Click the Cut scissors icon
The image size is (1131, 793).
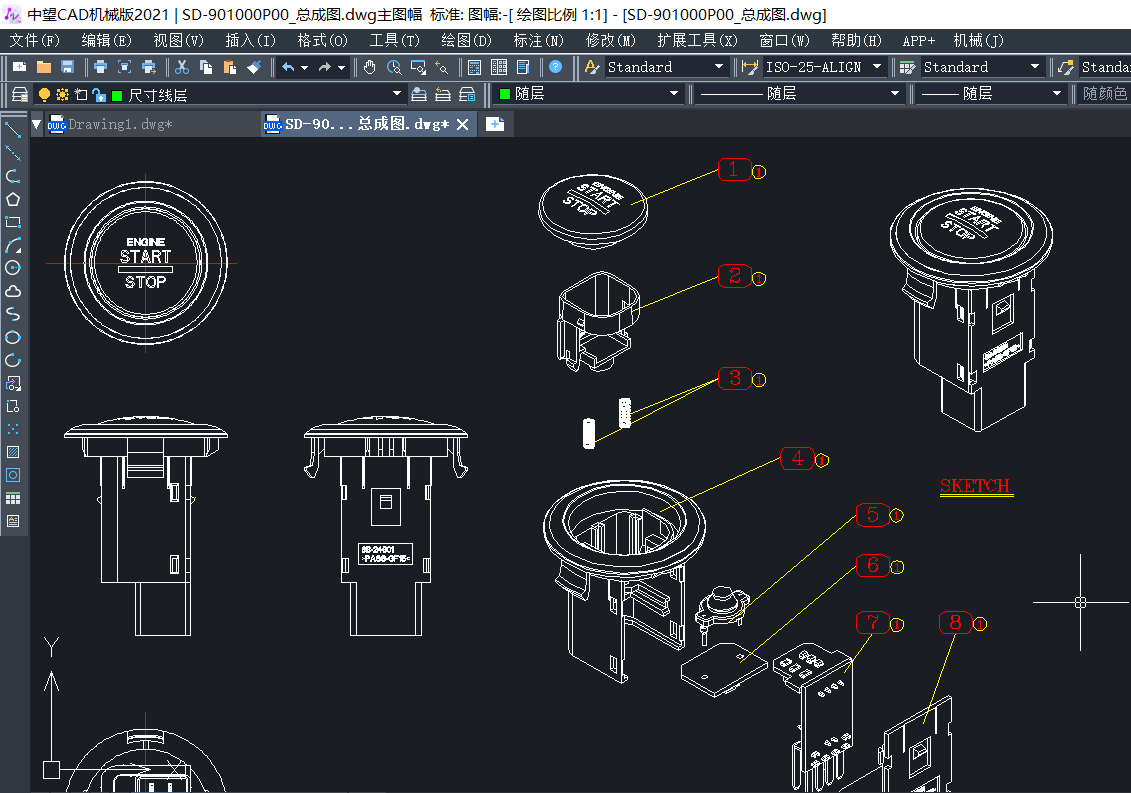point(182,67)
